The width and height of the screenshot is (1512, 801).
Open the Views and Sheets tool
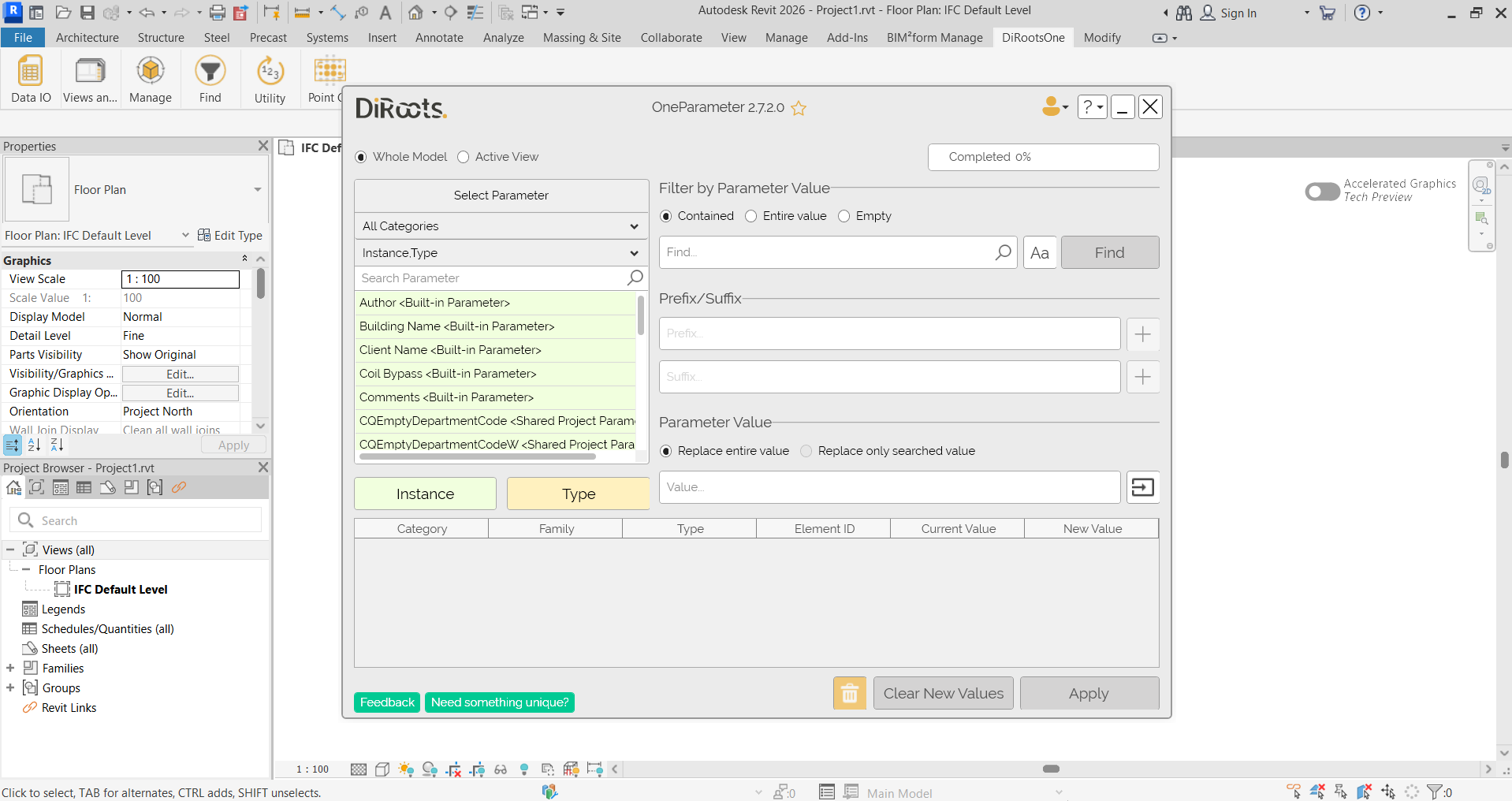(90, 80)
